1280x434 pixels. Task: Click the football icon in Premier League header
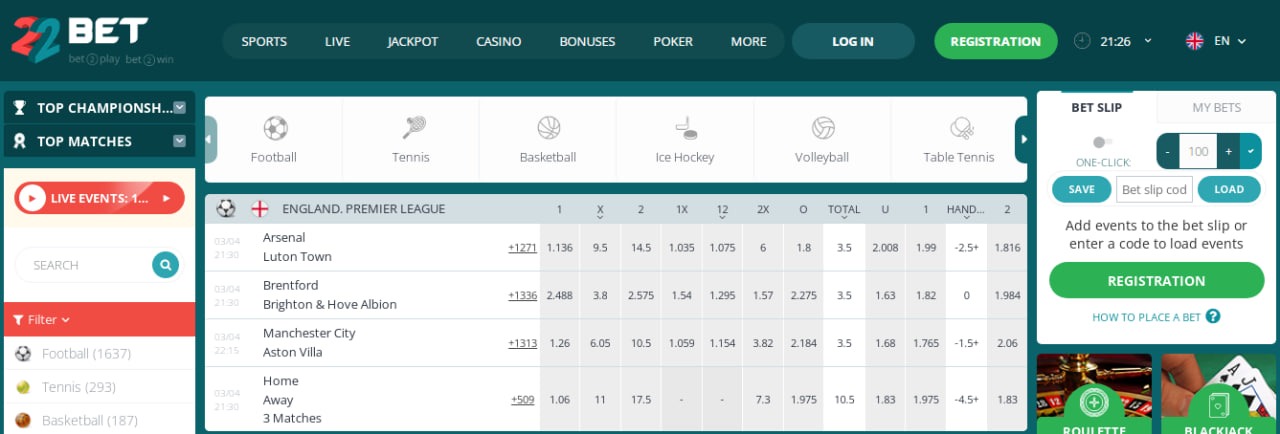[226, 209]
